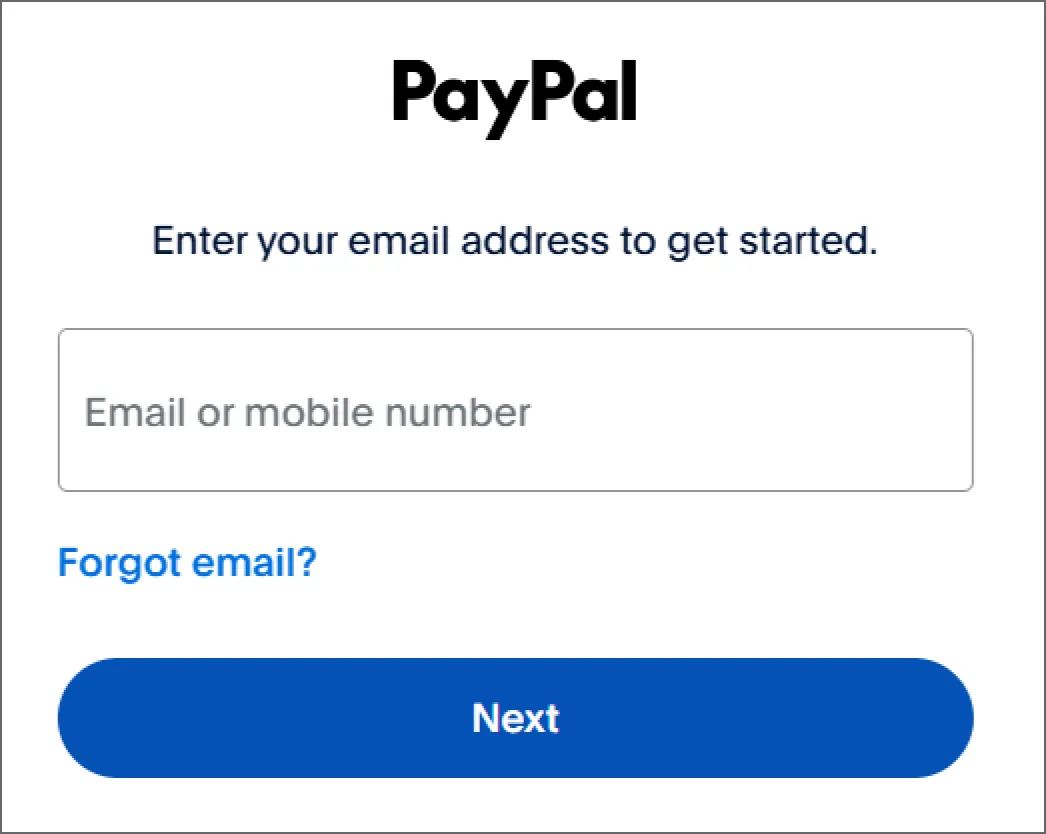
Task: Select the get started instruction text
Action: click(x=514, y=241)
